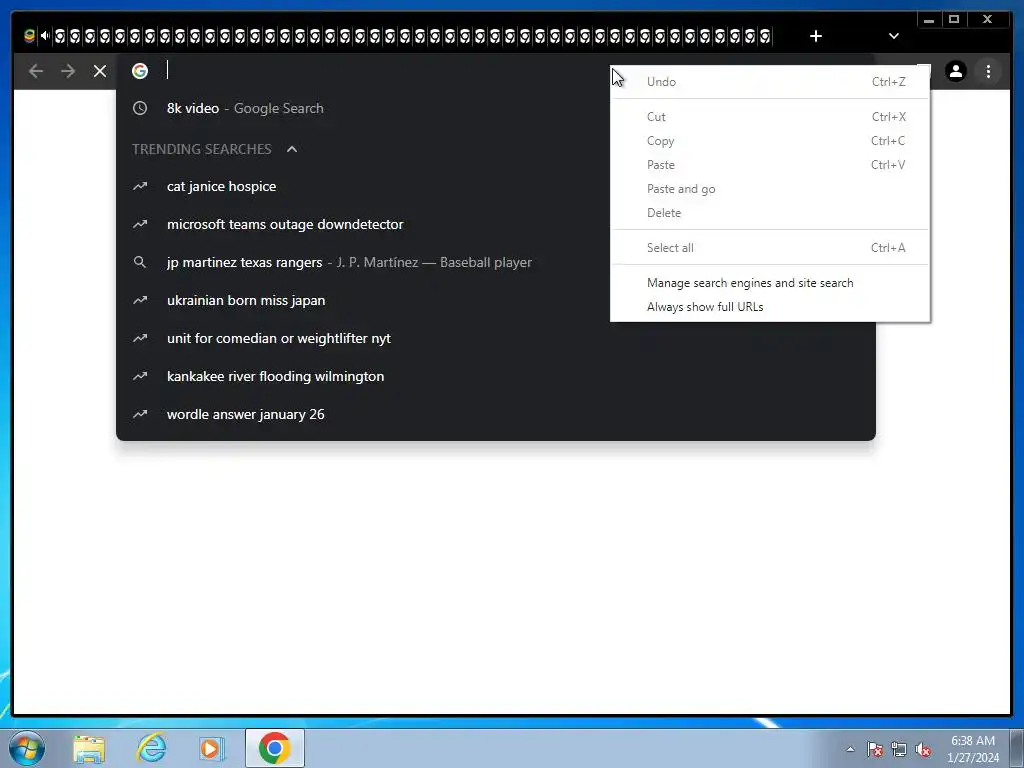Toggle 'Always show full URLs' option

[770, 307]
